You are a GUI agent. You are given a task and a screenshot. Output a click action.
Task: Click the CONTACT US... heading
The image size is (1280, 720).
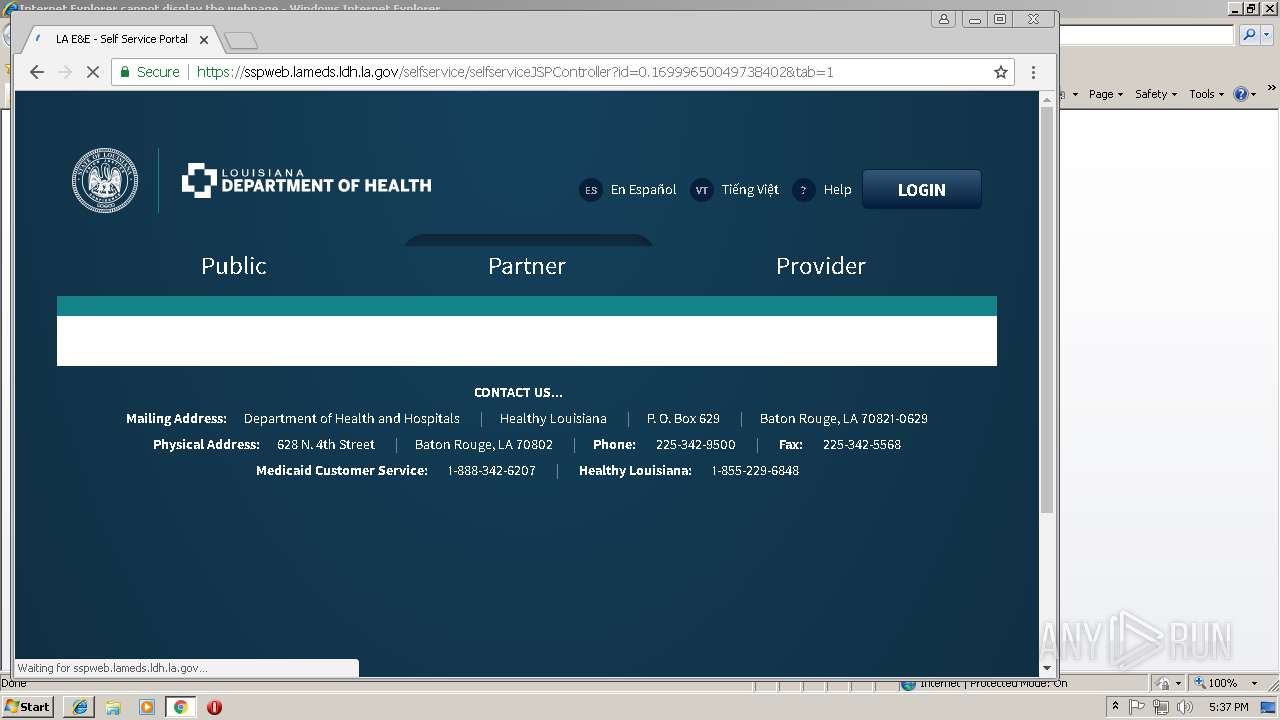point(518,393)
